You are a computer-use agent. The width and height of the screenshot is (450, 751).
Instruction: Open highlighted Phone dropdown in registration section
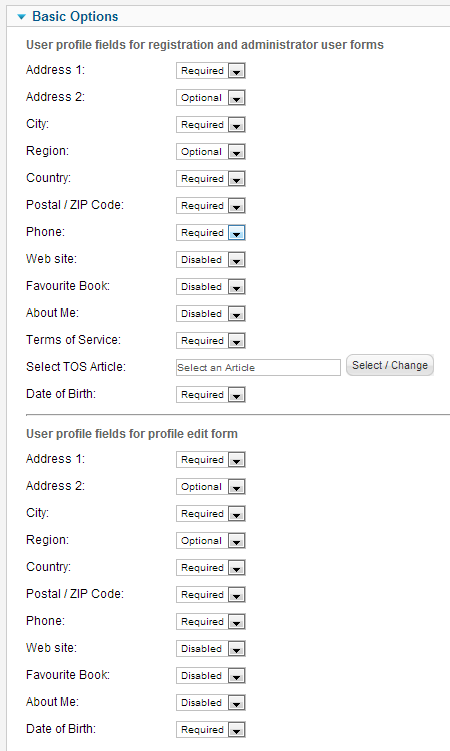(211, 233)
